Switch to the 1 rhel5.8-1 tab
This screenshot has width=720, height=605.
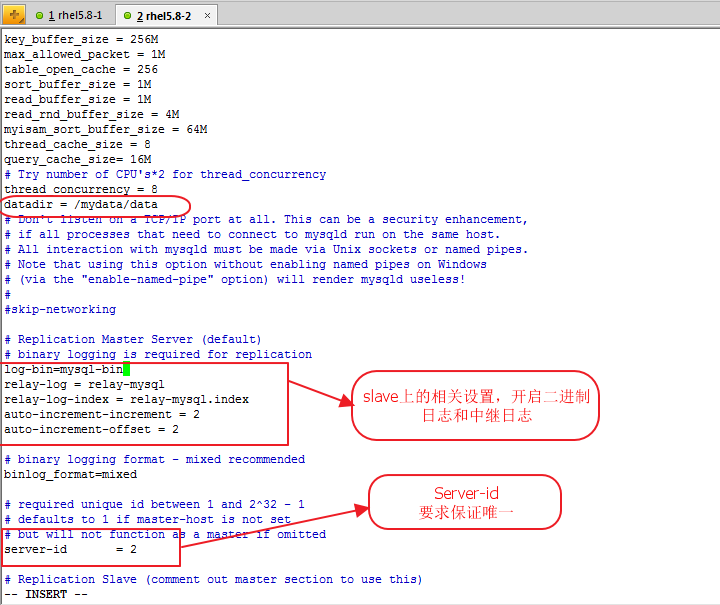(69, 16)
